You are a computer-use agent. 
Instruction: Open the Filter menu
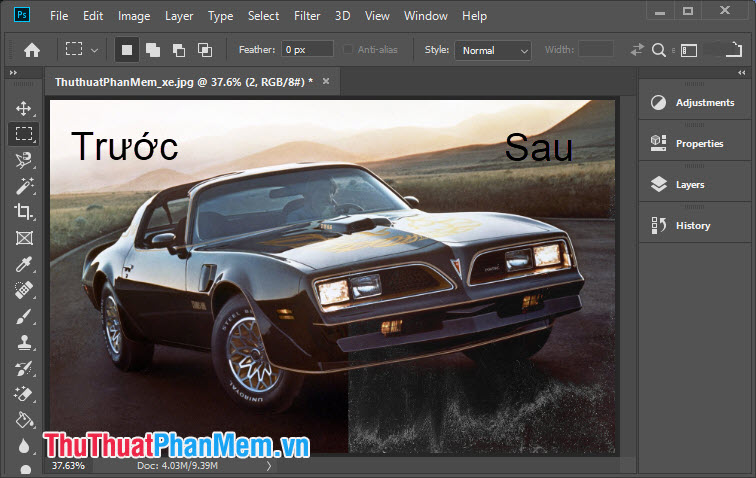pyautogui.click(x=307, y=16)
